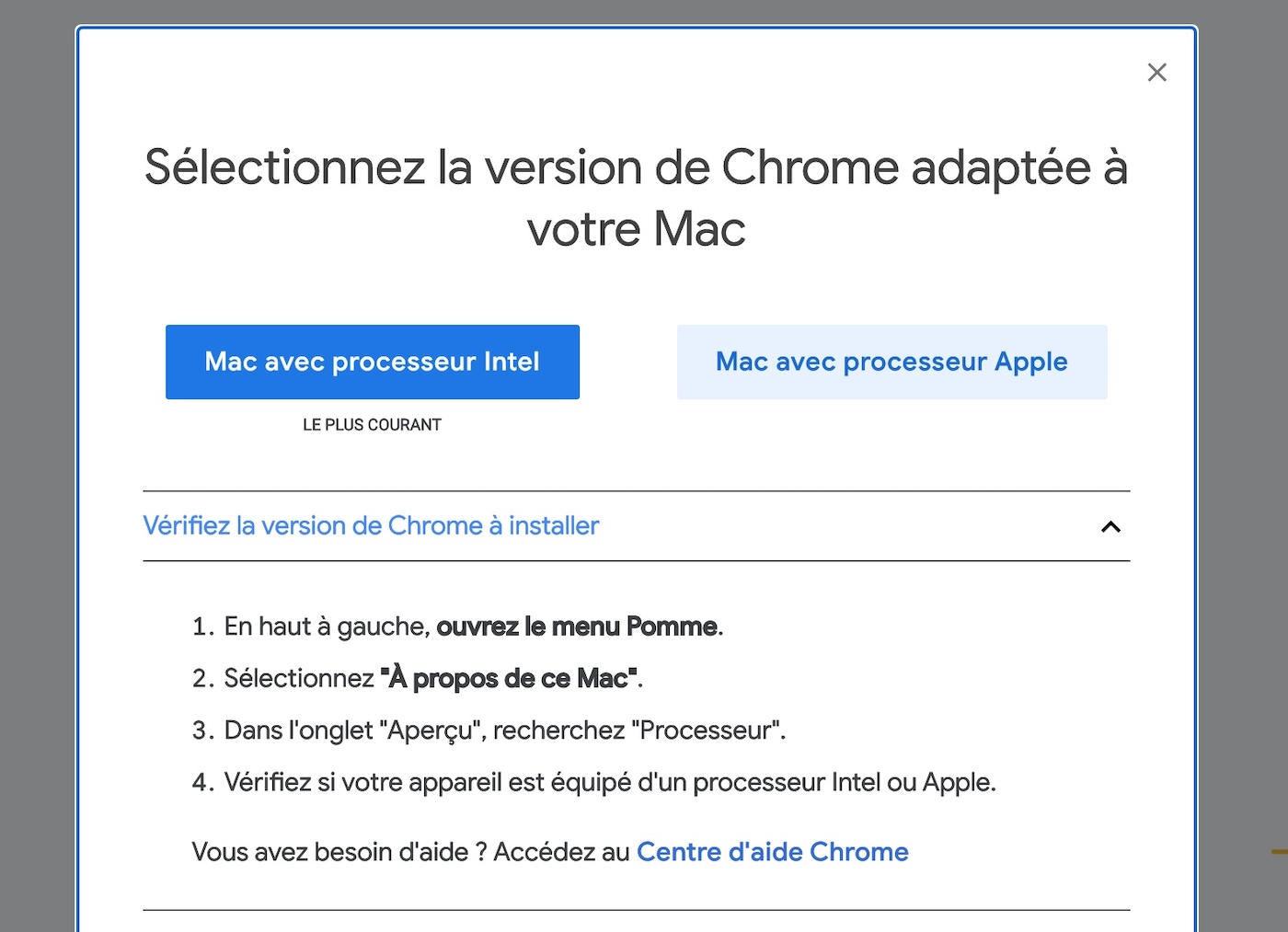Choose Mac avec processeur Apple

(891, 362)
